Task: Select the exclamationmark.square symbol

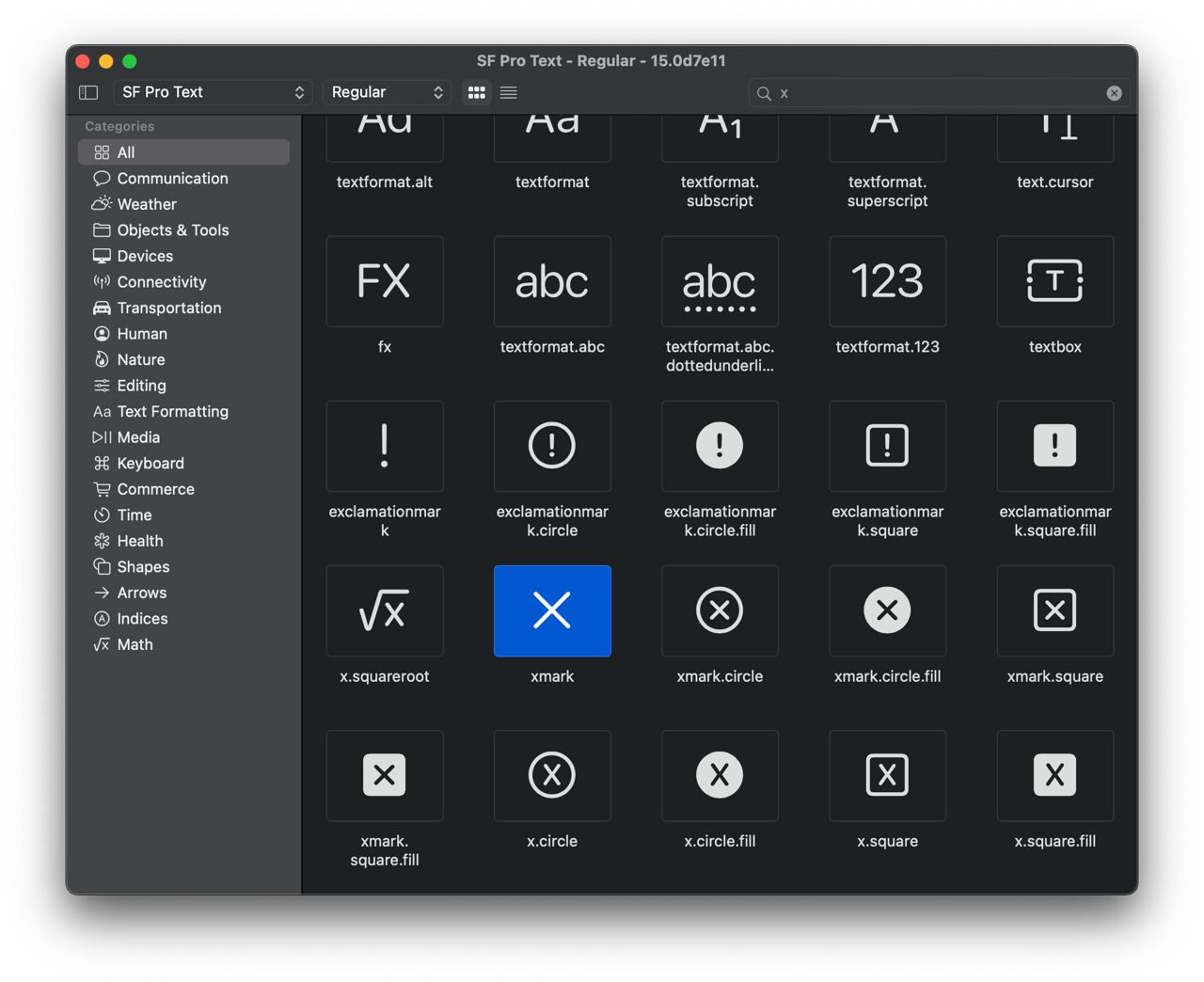Action: point(887,446)
